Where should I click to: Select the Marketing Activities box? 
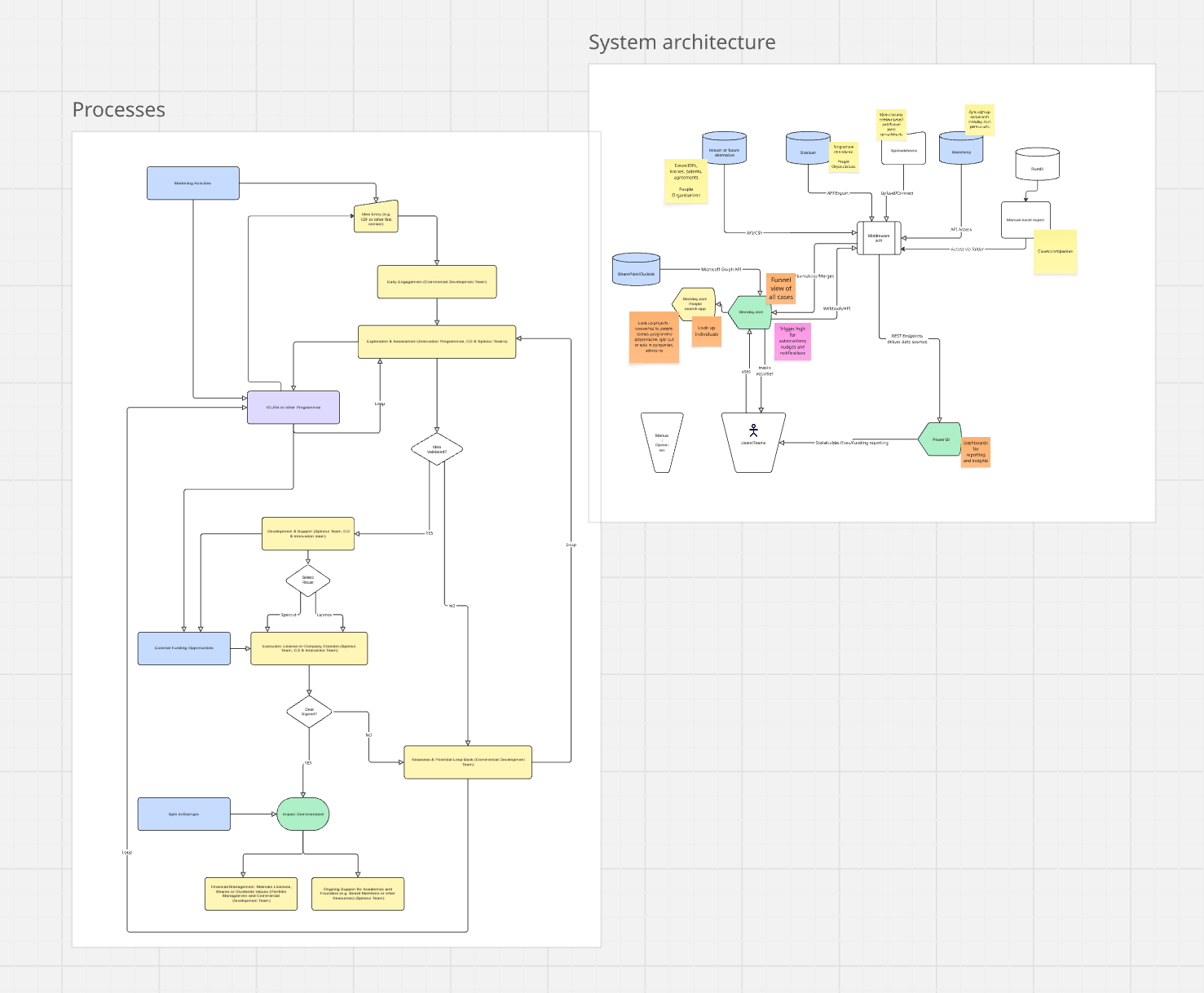point(193,183)
